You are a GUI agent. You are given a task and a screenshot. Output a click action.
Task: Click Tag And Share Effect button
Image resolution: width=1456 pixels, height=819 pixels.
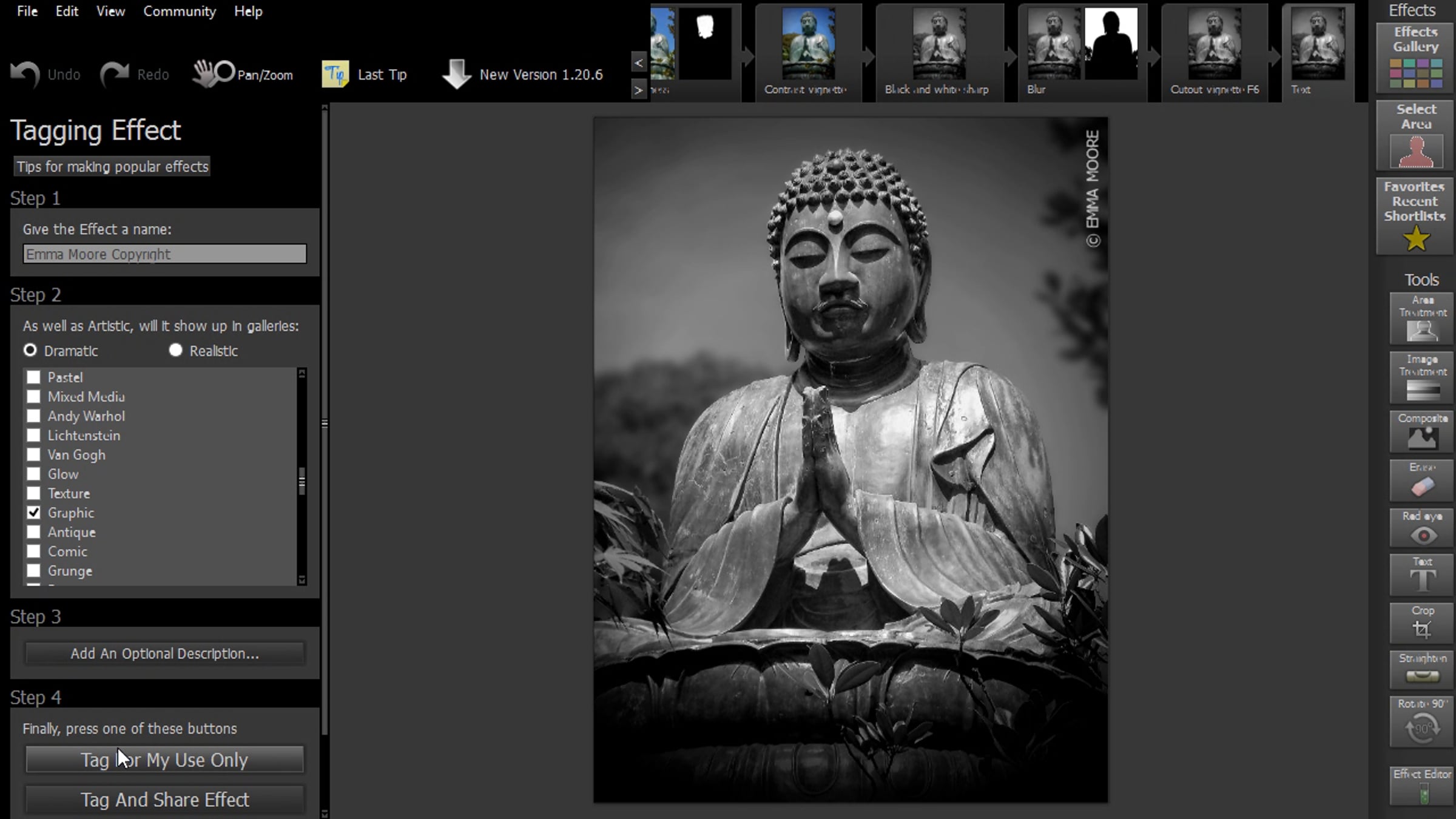(164, 800)
